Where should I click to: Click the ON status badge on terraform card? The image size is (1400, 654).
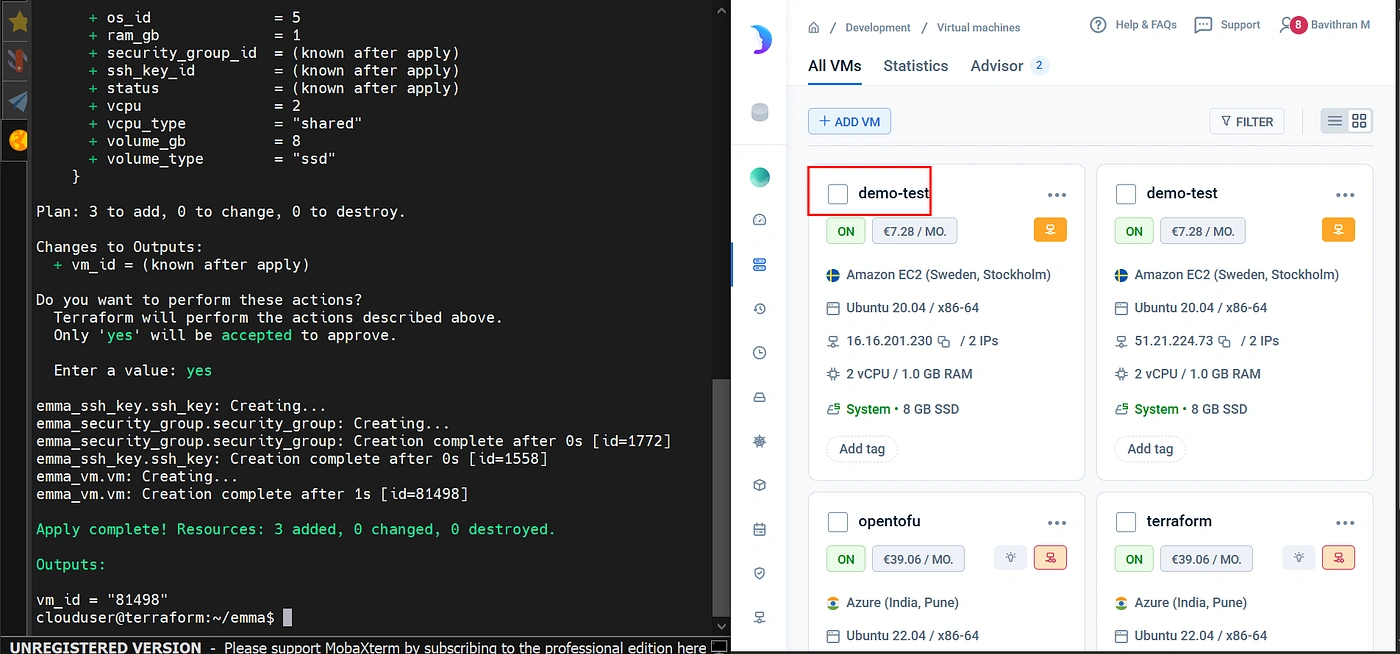1134,559
